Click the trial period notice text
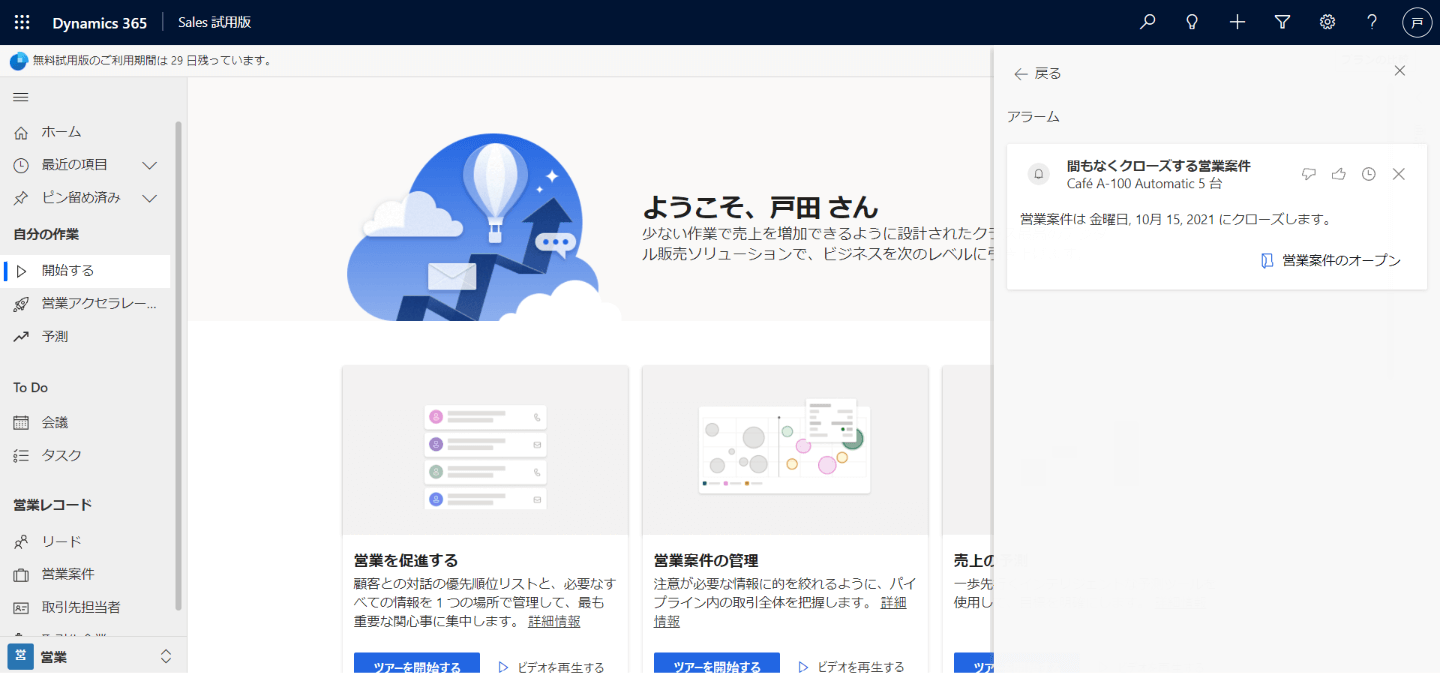Viewport: 1440px width, 673px height. point(152,61)
